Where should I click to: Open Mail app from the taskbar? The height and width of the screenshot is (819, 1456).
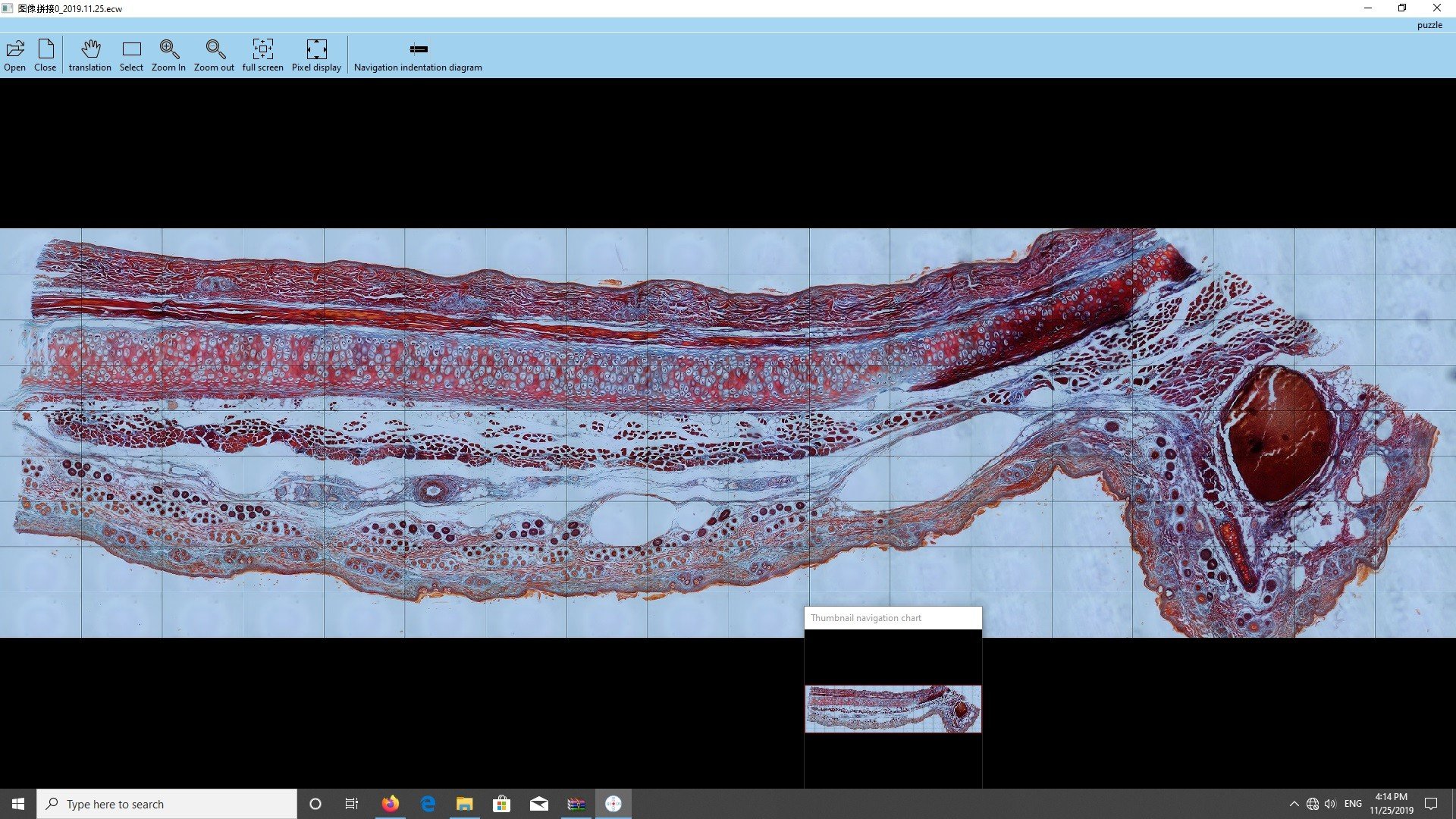pos(539,804)
